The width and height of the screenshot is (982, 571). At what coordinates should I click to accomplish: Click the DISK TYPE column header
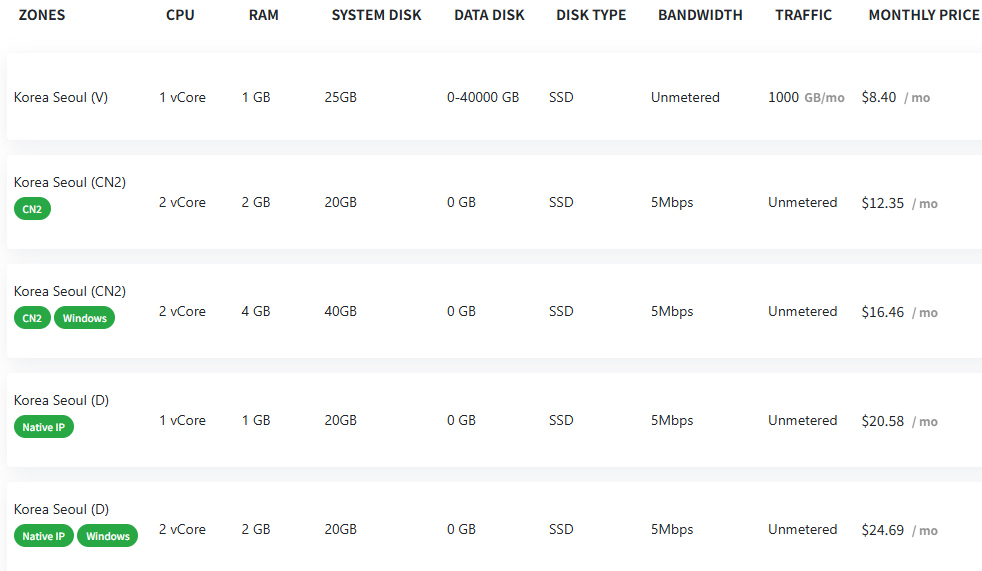pyautogui.click(x=591, y=15)
